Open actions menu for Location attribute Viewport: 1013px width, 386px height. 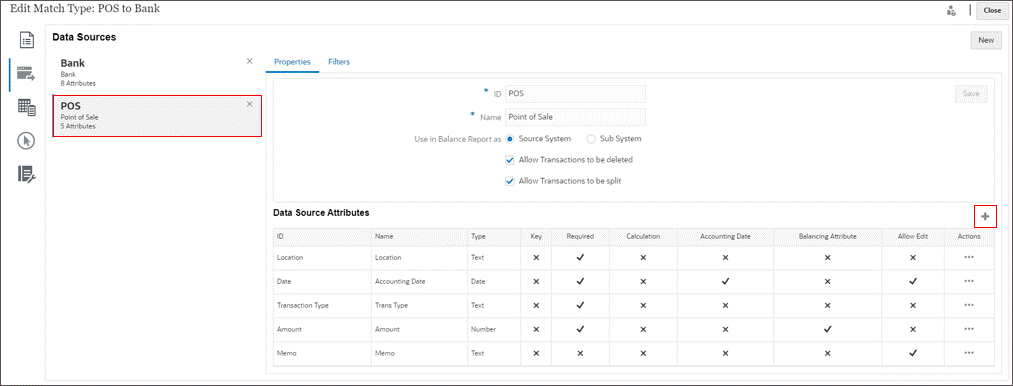968,257
